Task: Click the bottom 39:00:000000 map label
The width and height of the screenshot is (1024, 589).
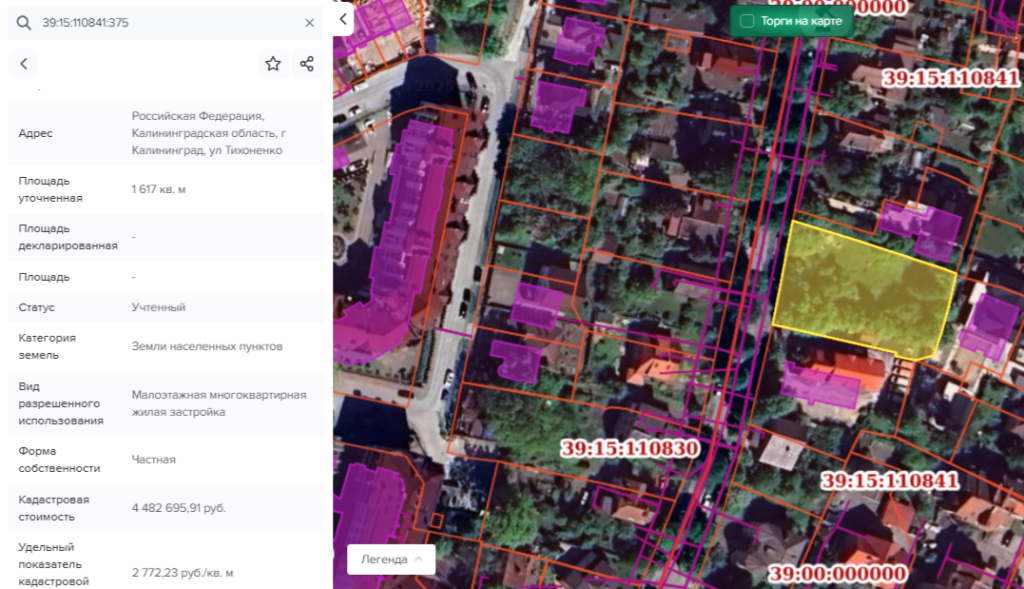Action: coord(837,574)
